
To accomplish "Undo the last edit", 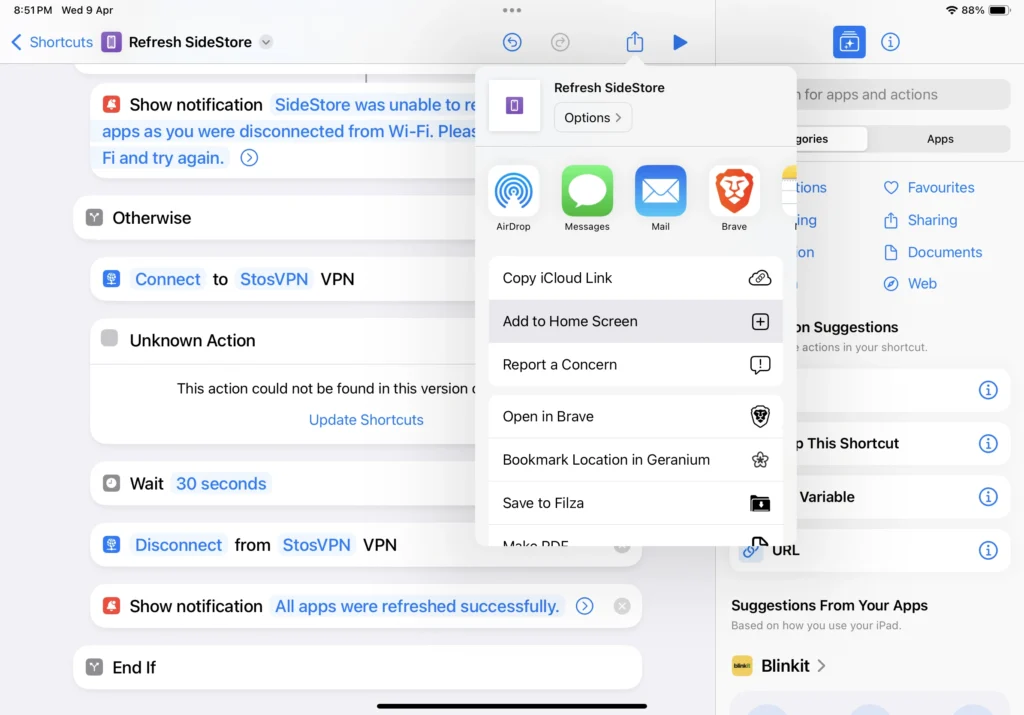I will pos(512,42).
